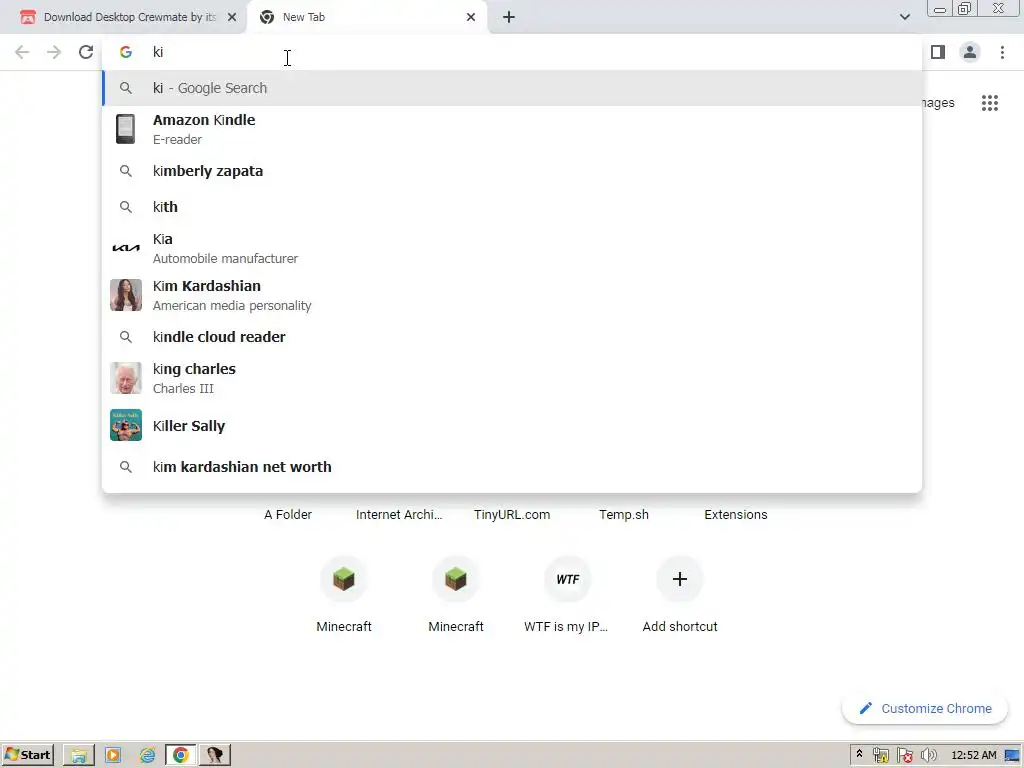Image resolution: width=1024 pixels, height=768 pixels.
Task: Choose Amazon Kindle suggestion
Action: (512, 129)
